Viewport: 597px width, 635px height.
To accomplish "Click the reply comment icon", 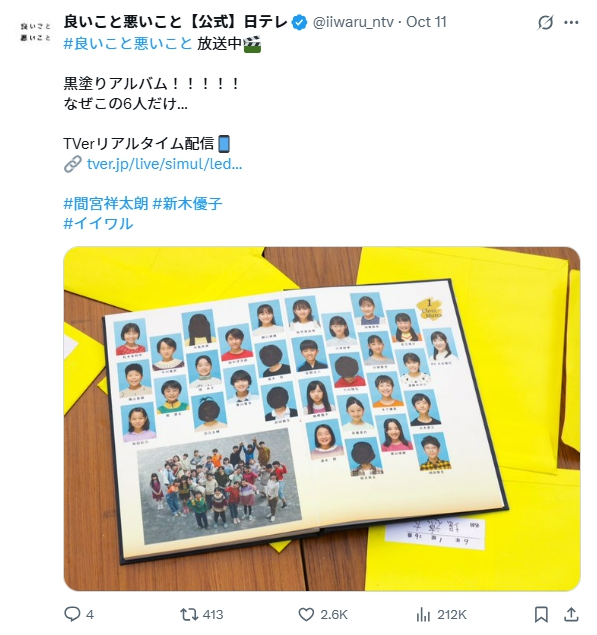I will tap(72, 614).
